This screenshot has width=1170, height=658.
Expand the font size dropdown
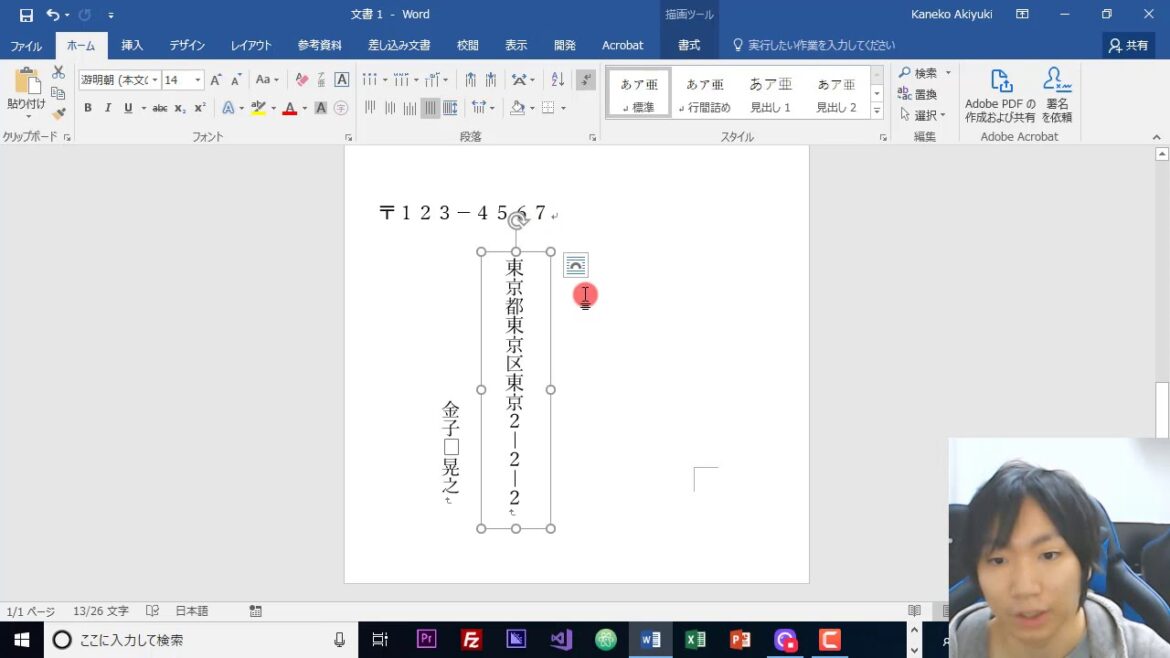(x=198, y=79)
